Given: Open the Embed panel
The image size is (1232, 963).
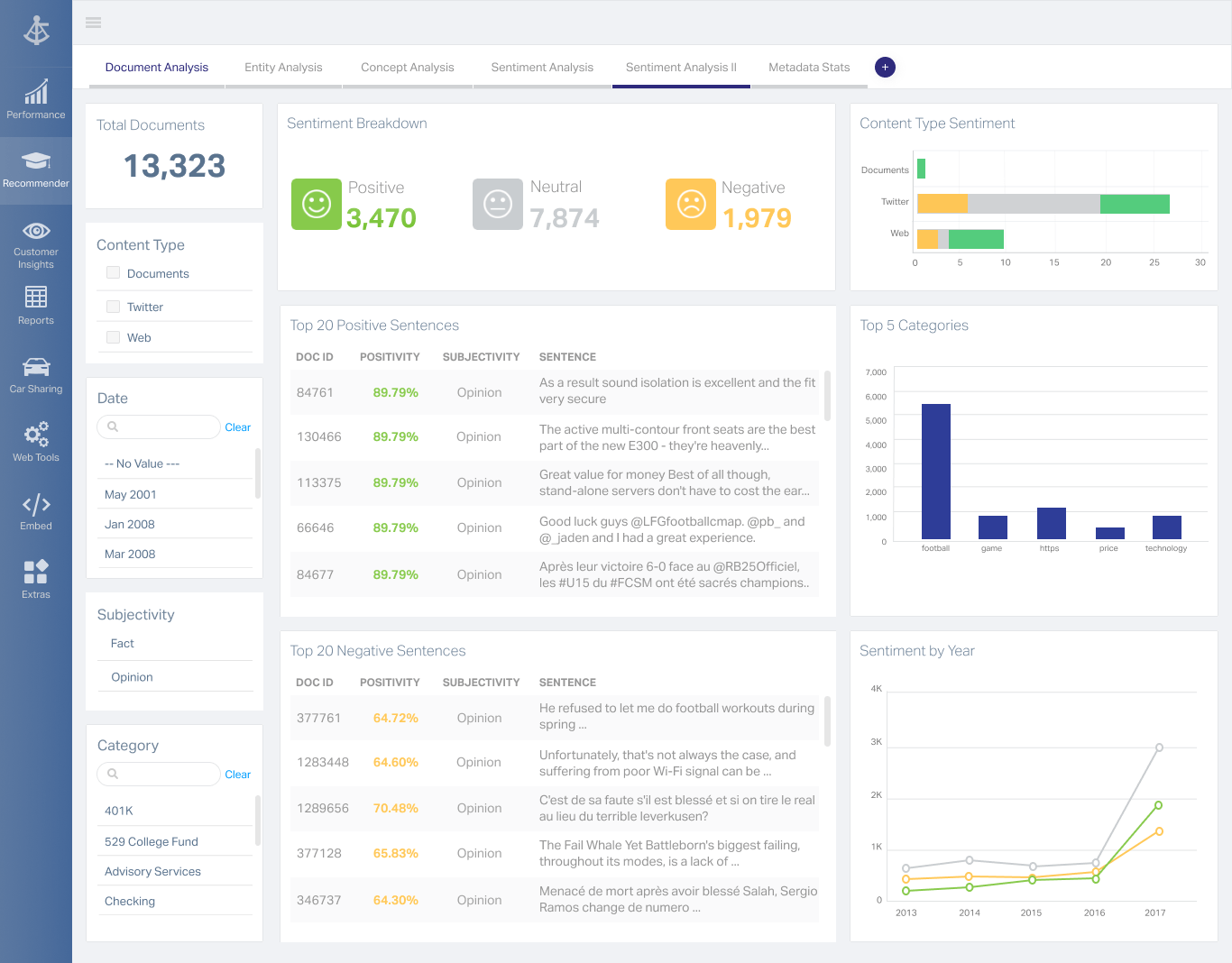Looking at the screenshot, I should [x=36, y=510].
